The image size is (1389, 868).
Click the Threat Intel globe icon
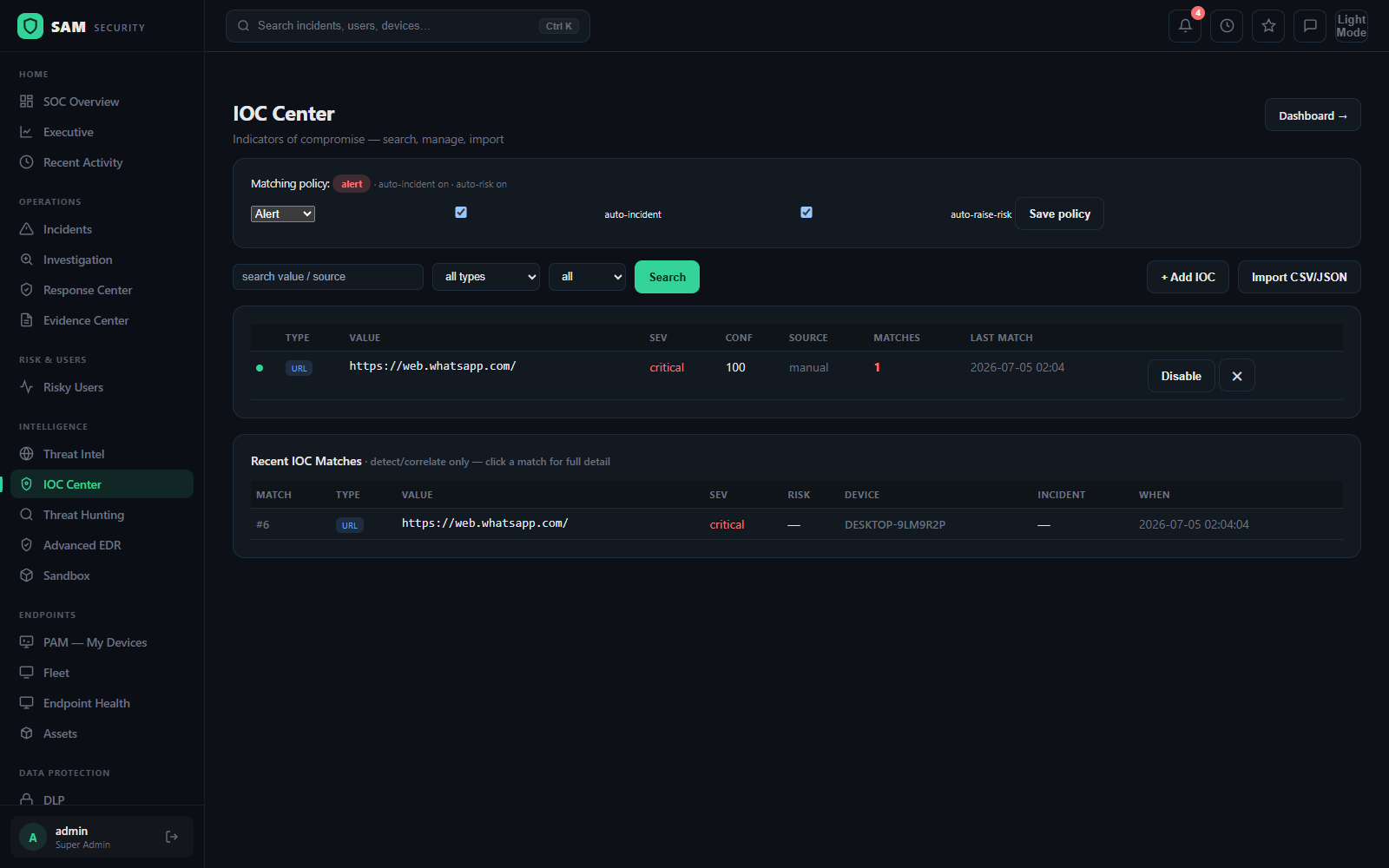27,454
